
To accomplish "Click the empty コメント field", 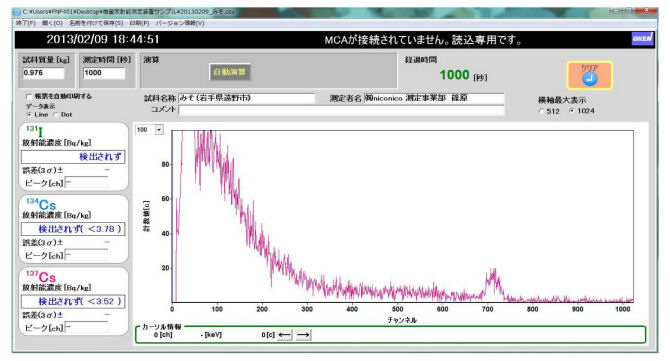I will 341,110.
